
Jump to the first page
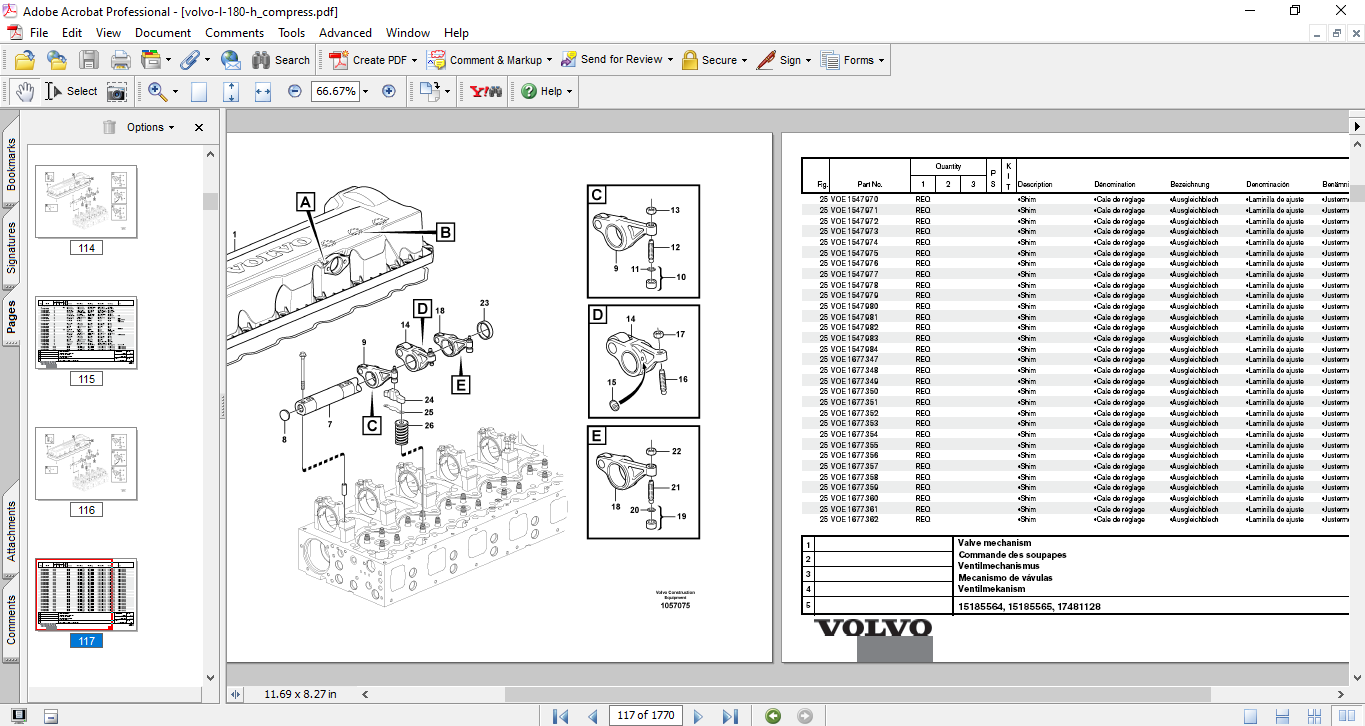point(561,716)
